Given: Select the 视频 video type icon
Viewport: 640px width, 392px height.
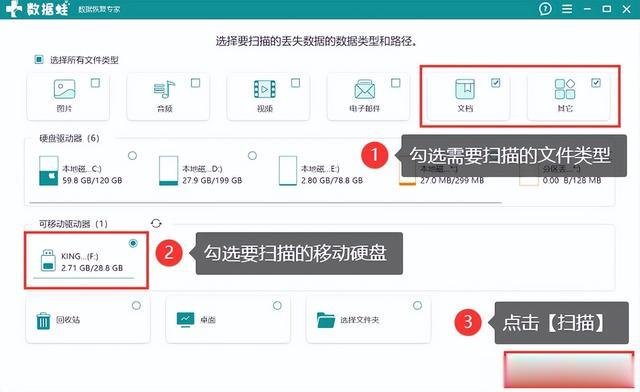Looking at the screenshot, I should tap(264, 89).
